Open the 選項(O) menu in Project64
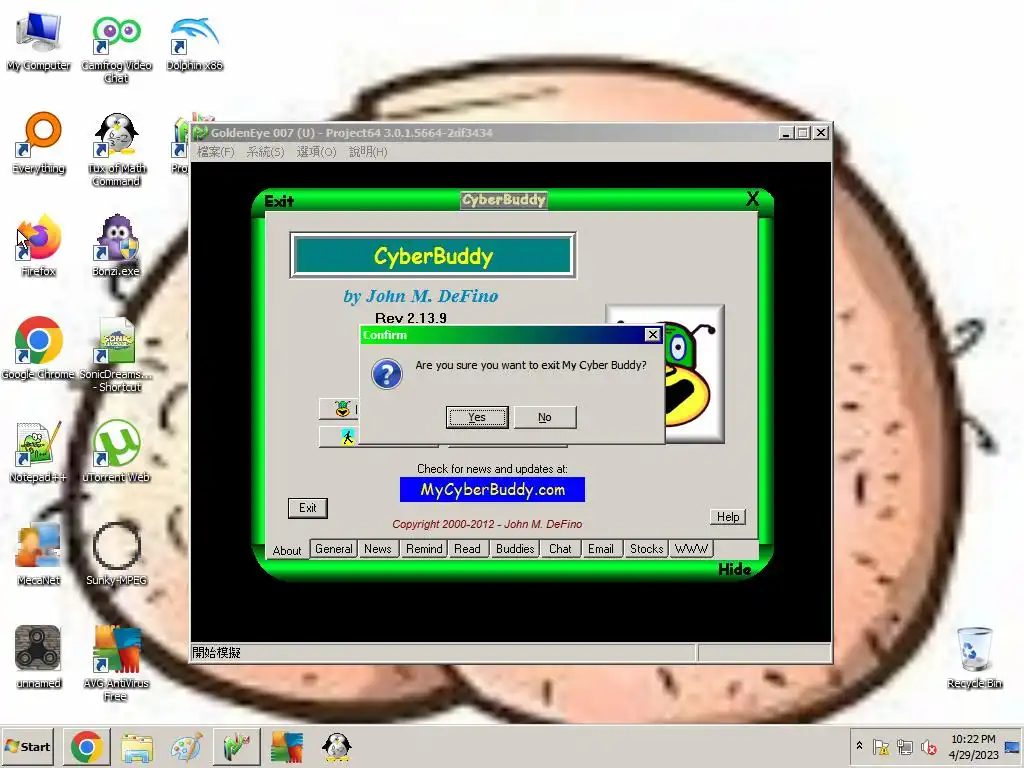Viewport: 1024px width, 768px height. click(316, 152)
